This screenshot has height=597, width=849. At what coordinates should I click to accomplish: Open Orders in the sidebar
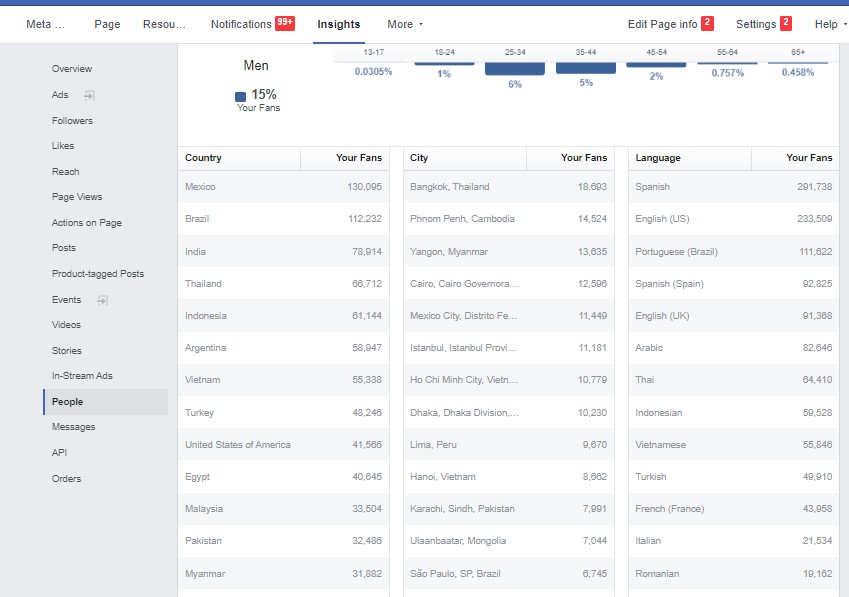[x=66, y=478]
